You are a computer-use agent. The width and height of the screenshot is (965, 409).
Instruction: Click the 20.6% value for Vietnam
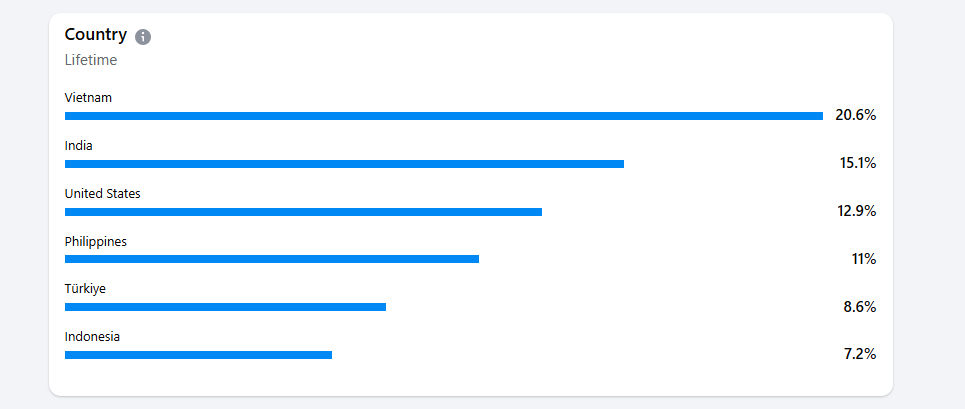coord(855,115)
